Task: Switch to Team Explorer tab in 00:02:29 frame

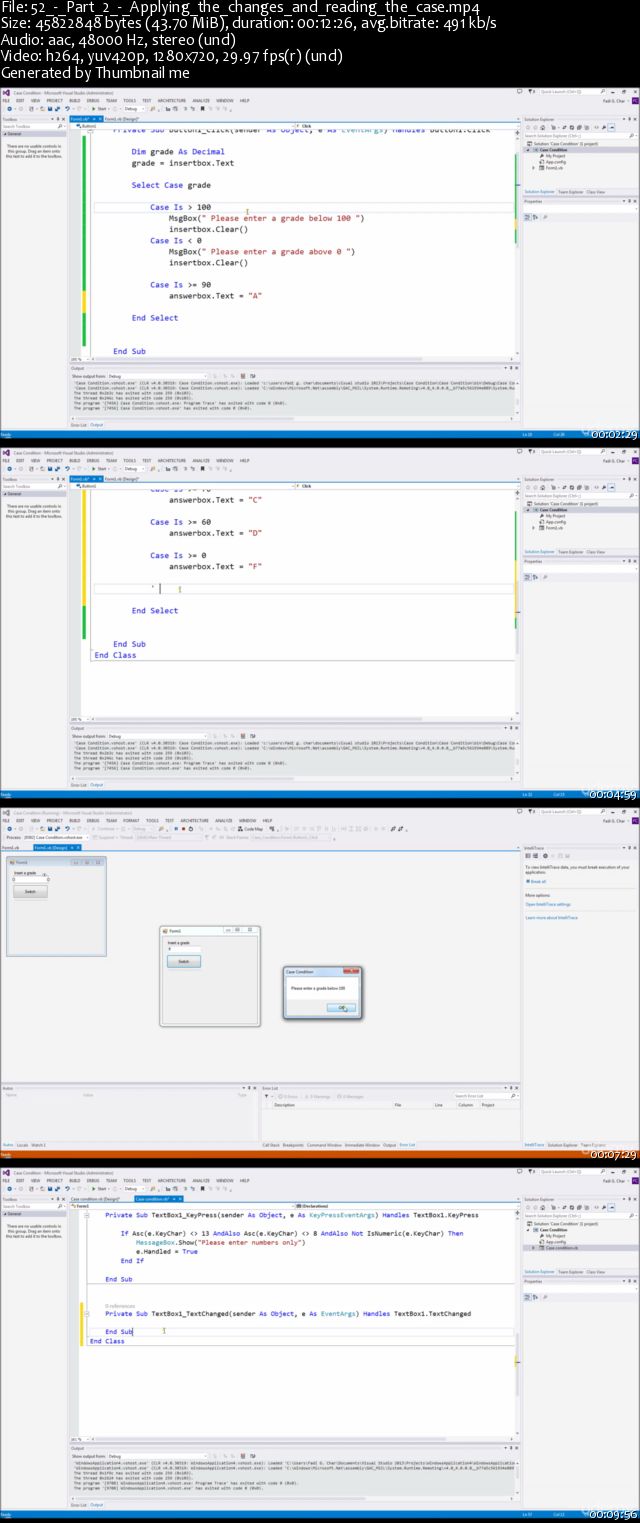Action: (x=570, y=191)
